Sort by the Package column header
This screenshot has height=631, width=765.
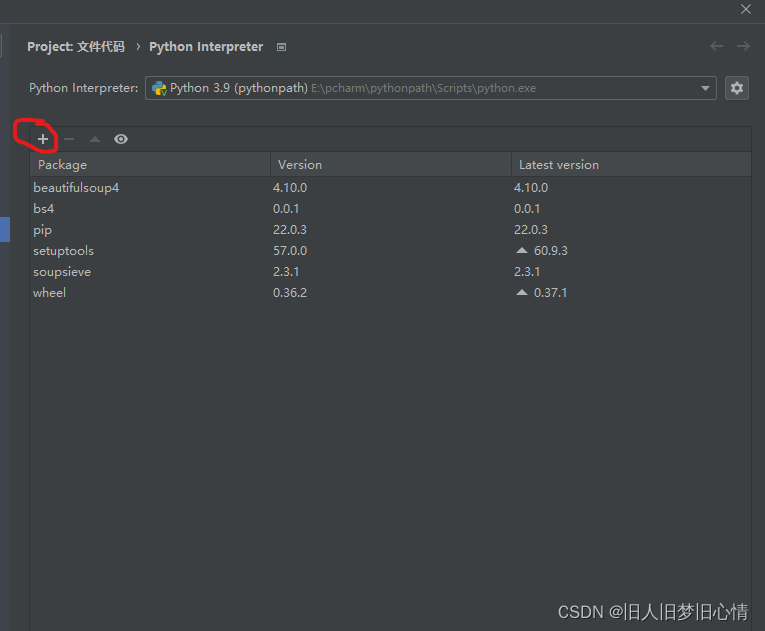pyautogui.click(x=150, y=164)
